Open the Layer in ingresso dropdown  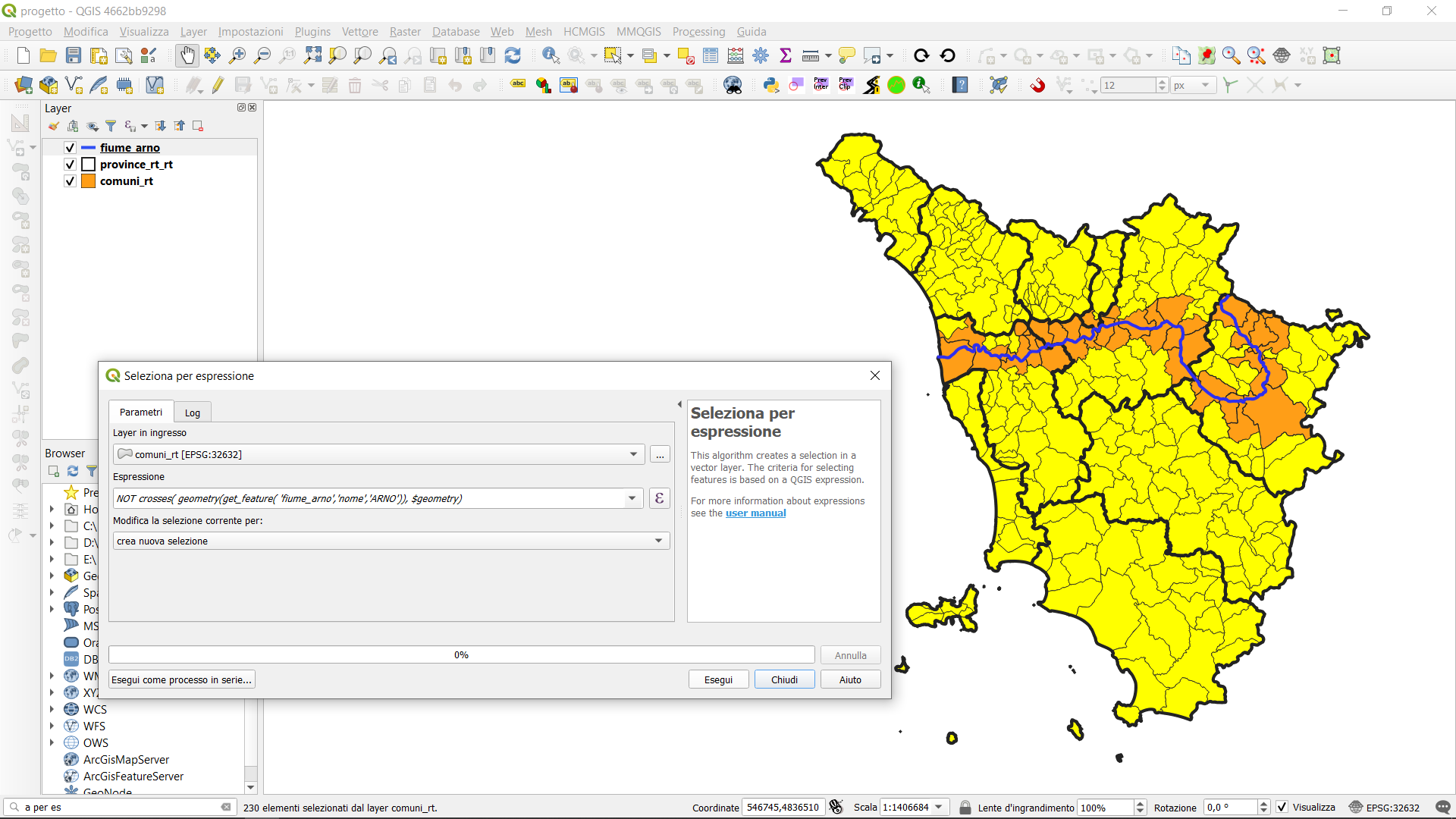pyautogui.click(x=633, y=454)
